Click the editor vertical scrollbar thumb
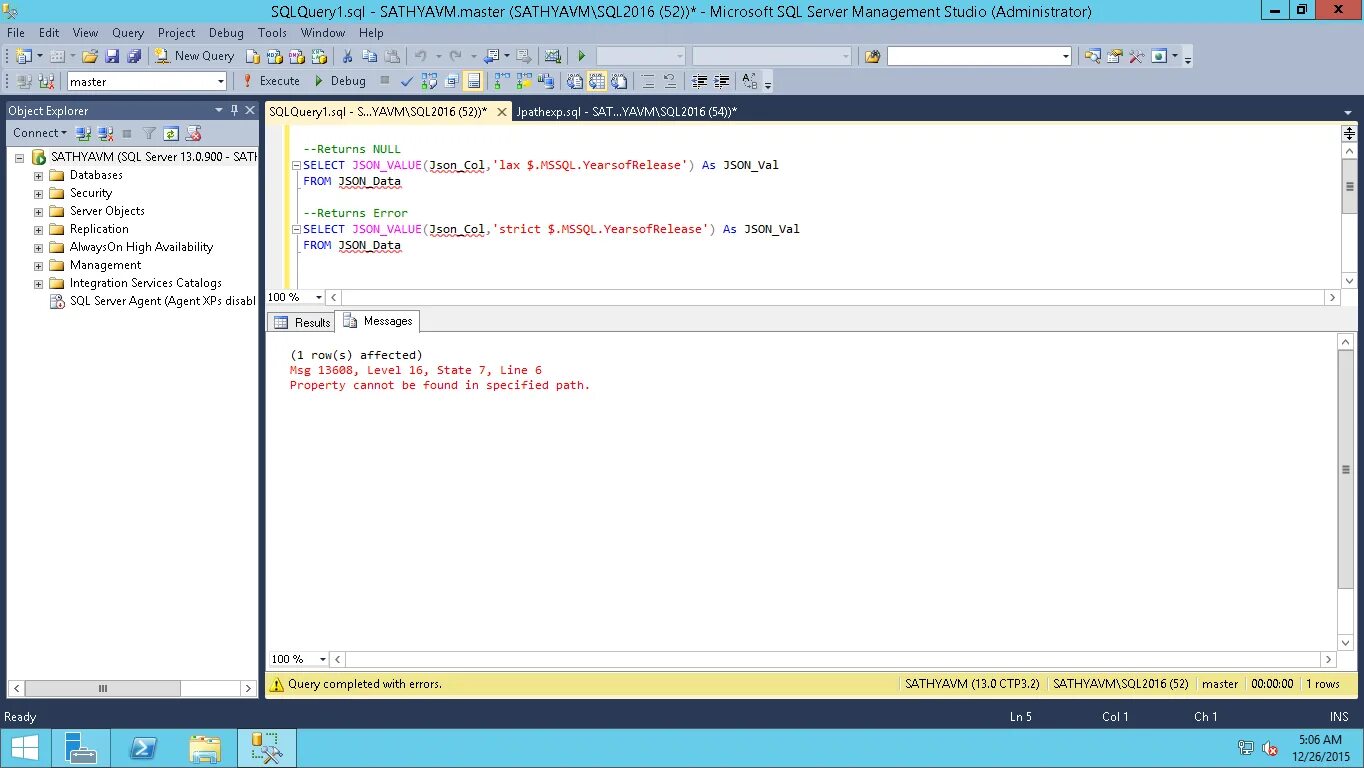 (1349, 186)
